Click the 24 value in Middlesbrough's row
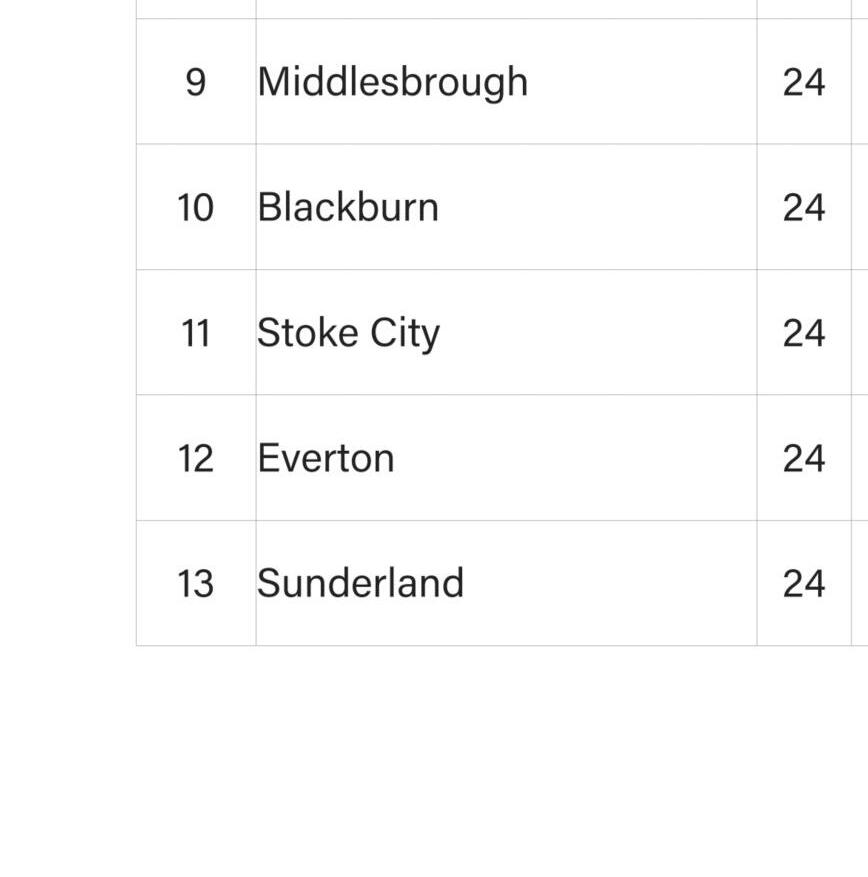 (x=804, y=82)
